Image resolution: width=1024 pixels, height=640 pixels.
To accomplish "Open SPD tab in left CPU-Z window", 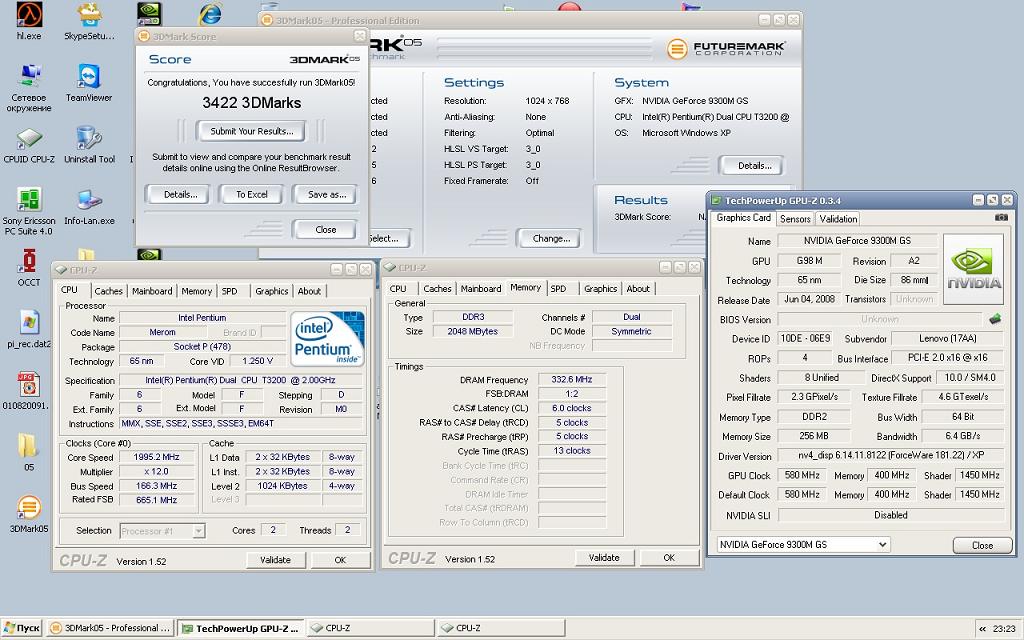I will (x=229, y=291).
